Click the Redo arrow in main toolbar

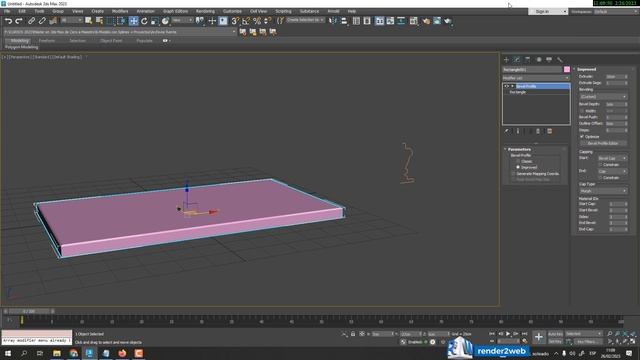coord(19,21)
